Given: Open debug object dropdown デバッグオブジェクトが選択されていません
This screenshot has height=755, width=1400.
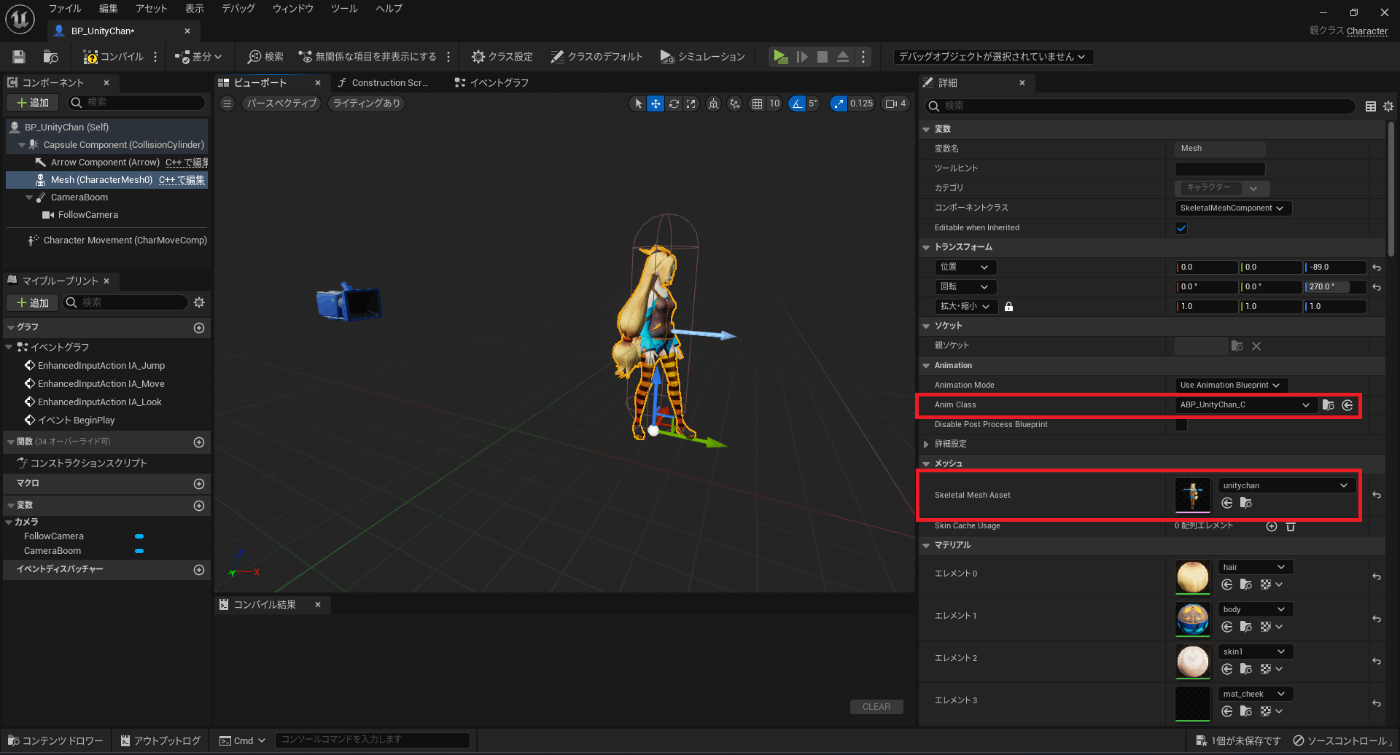Looking at the screenshot, I should click(x=992, y=57).
